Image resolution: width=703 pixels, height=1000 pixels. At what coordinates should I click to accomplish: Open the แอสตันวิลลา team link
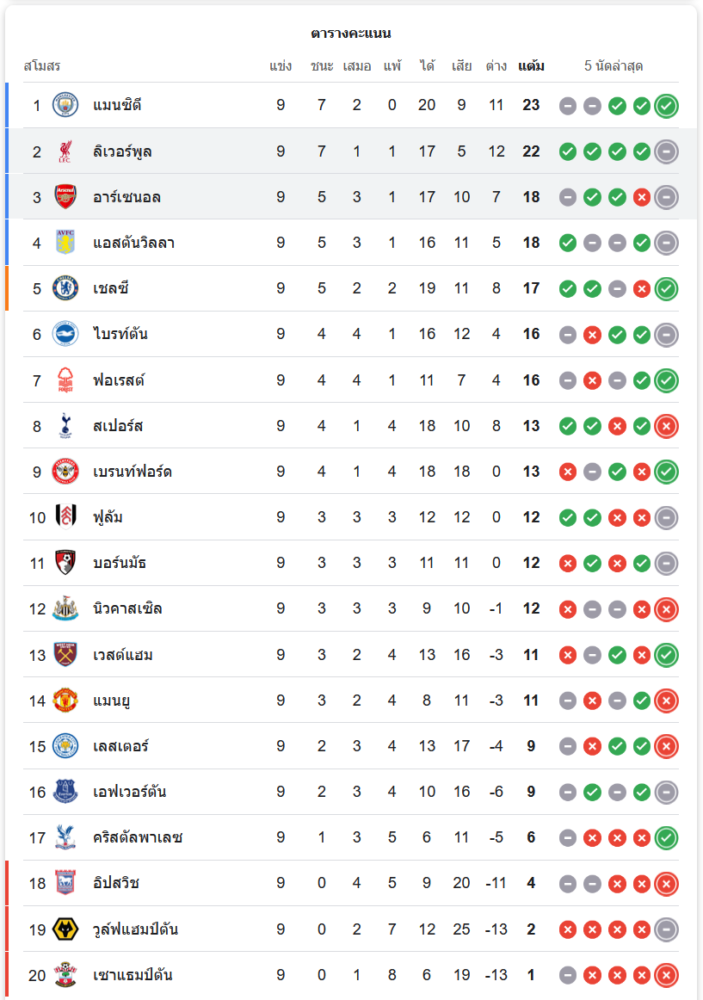pyautogui.click(x=133, y=242)
